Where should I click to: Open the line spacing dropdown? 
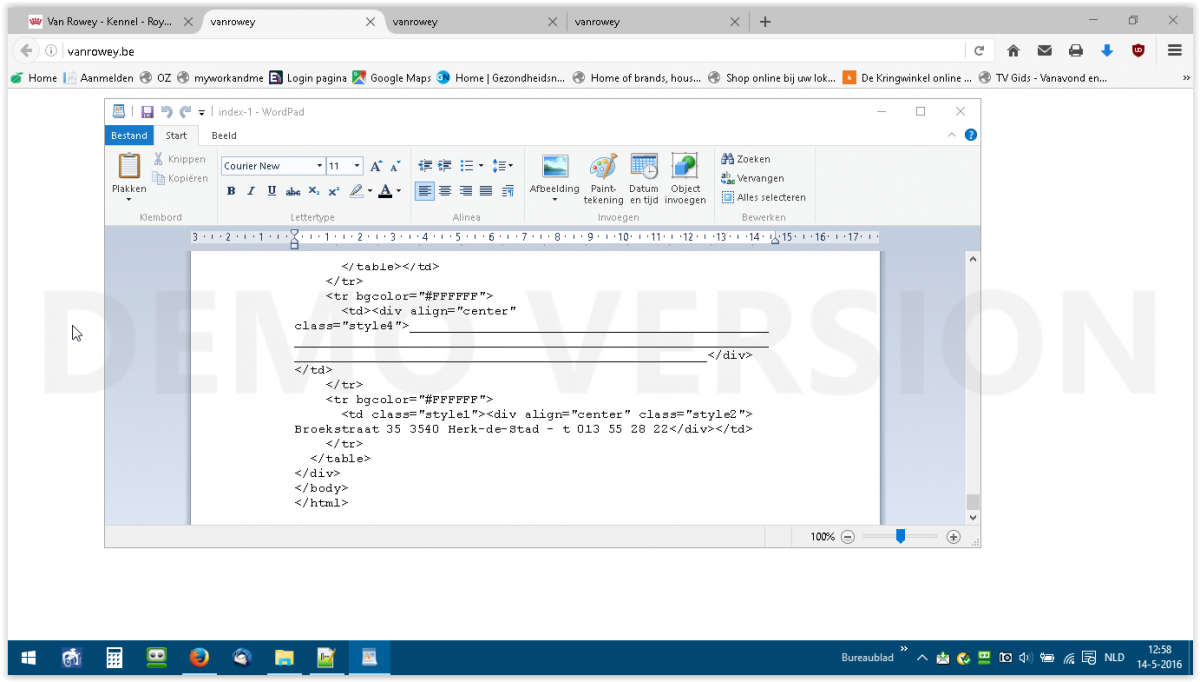(x=504, y=166)
